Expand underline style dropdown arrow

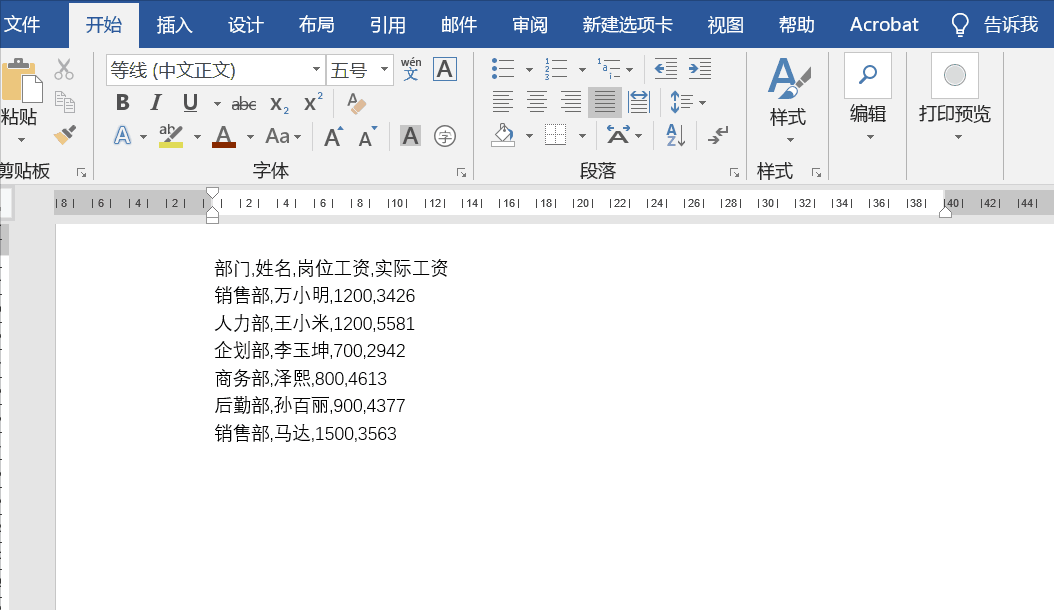click(x=217, y=104)
